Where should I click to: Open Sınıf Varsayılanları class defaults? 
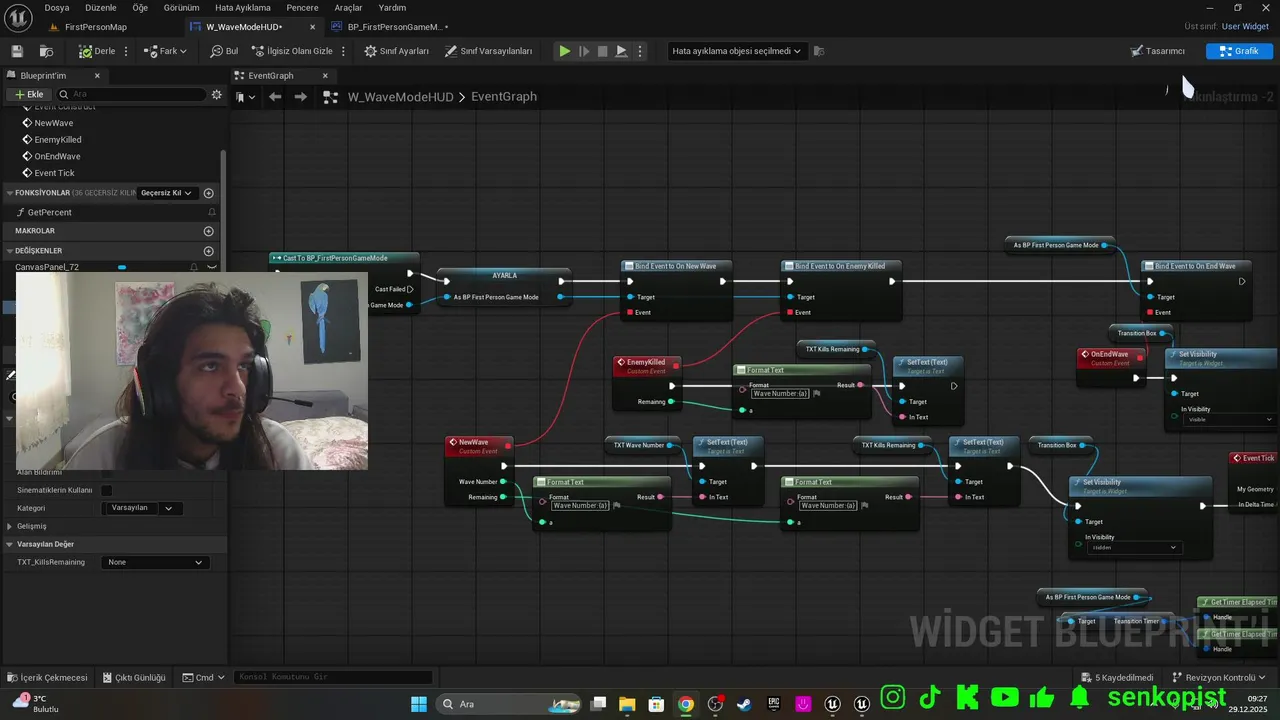(x=488, y=51)
